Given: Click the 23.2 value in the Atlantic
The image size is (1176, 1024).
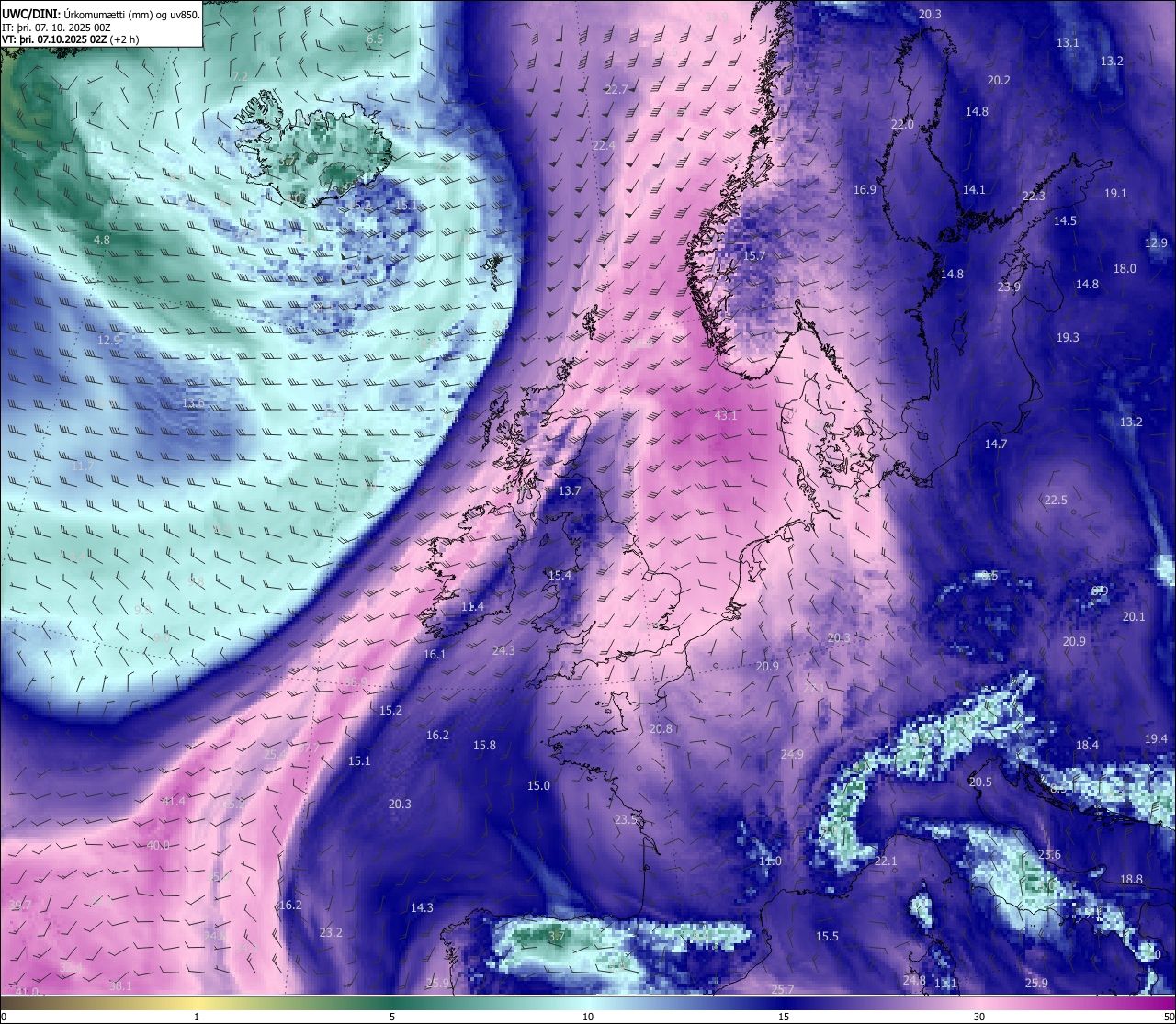Looking at the screenshot, I should [331, 932].
